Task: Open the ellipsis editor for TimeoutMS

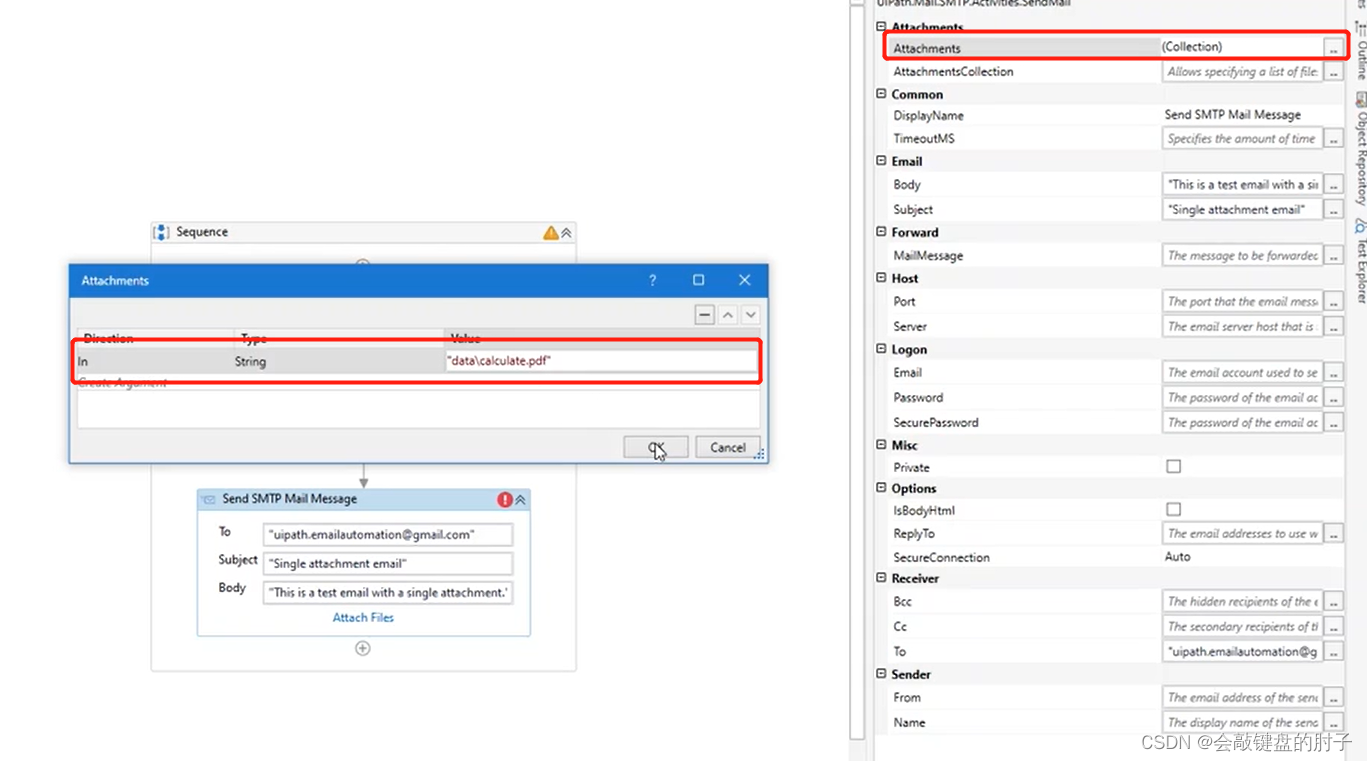Action: [x=1333, y=139]
